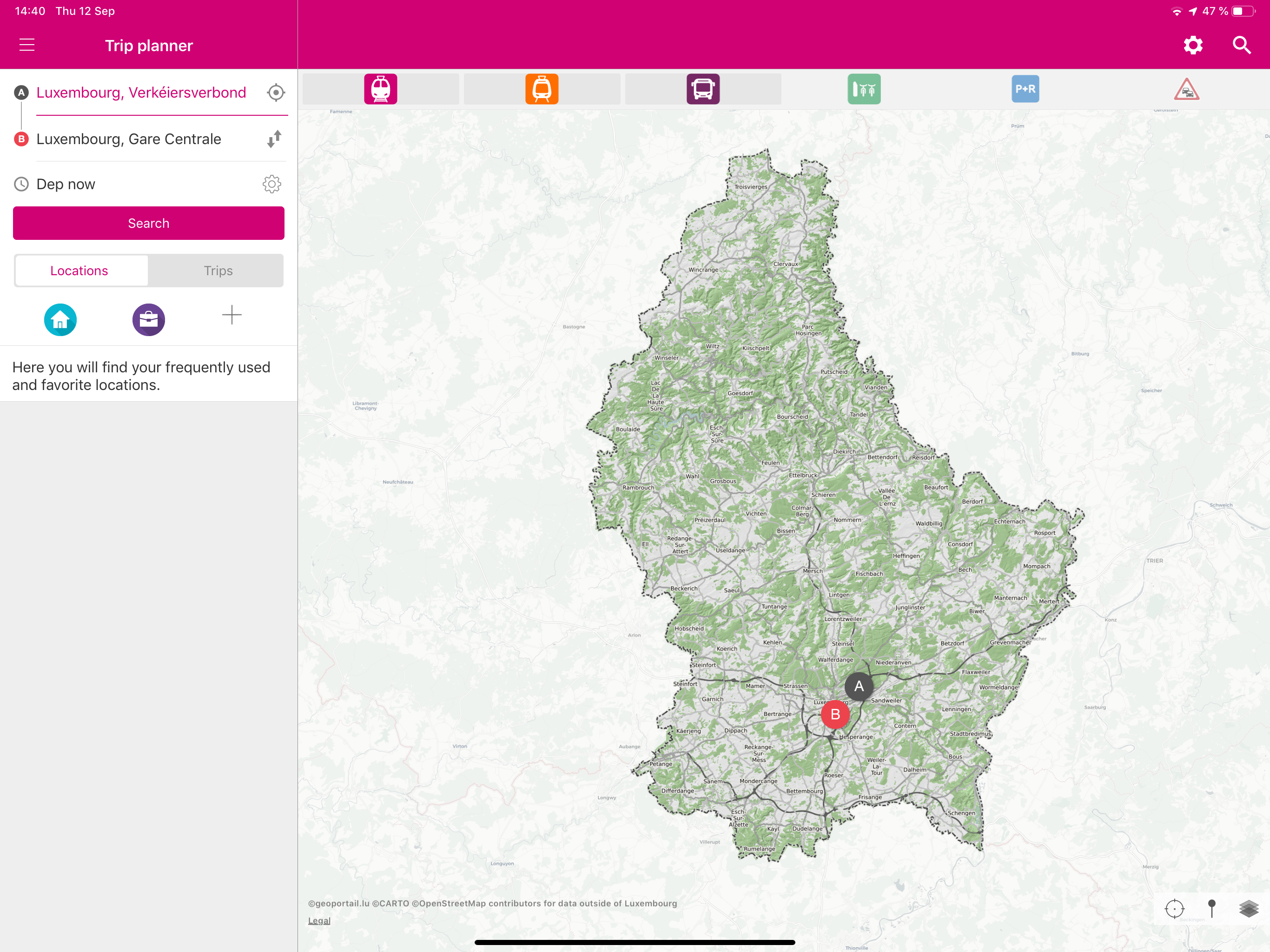Open the Legal link
The height and width of the screenshot is (952, 1270).
tap(319, 920)
